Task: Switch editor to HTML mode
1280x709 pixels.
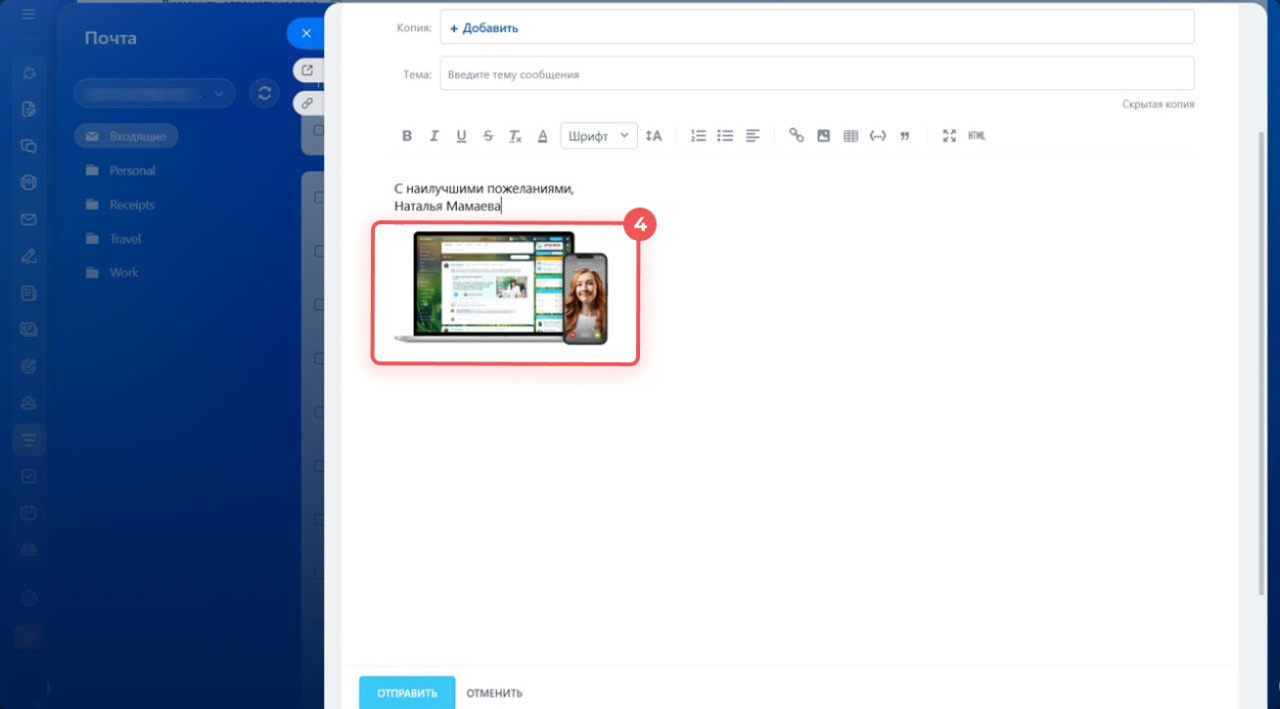Action: click(977, 136)
